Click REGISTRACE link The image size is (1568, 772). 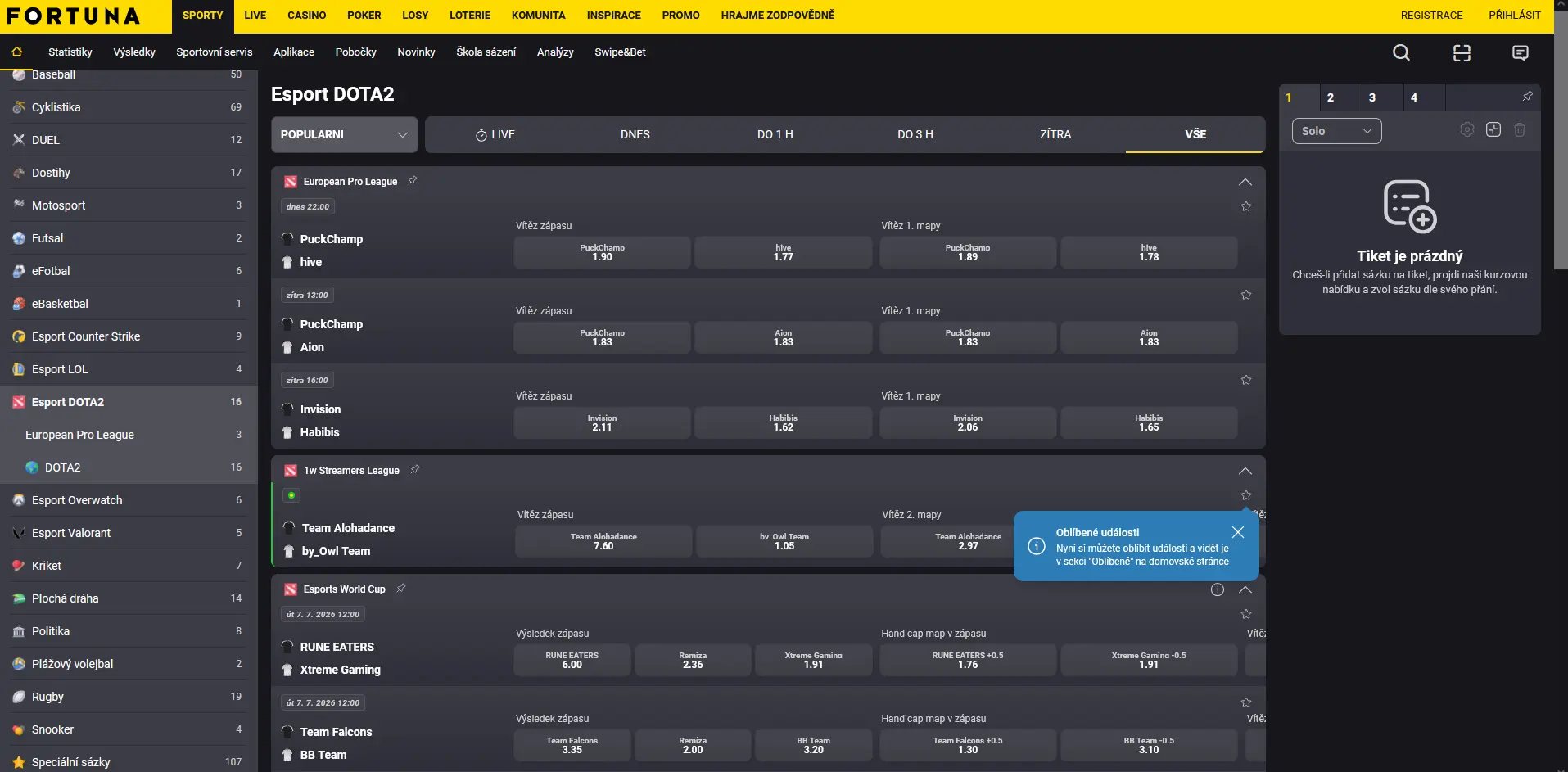click(x=1431, y=16)
